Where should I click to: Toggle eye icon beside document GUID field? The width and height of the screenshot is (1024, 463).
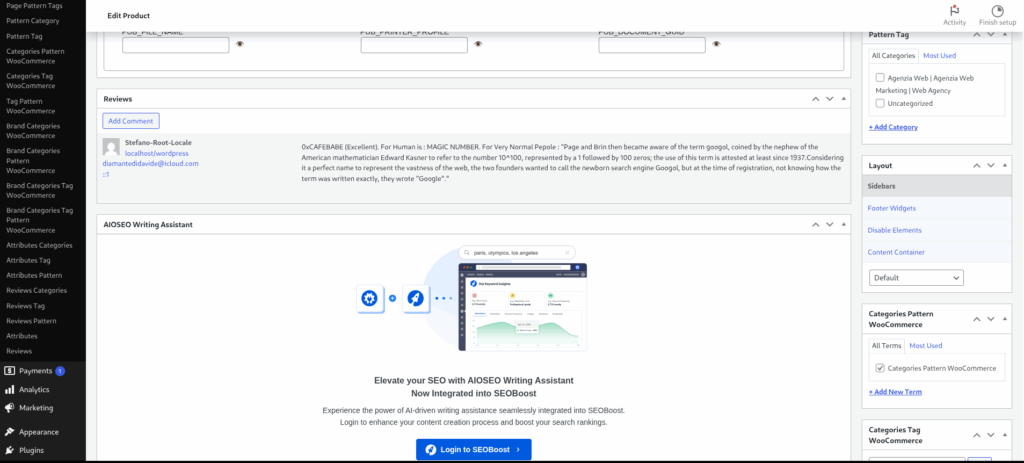[716, 44]
